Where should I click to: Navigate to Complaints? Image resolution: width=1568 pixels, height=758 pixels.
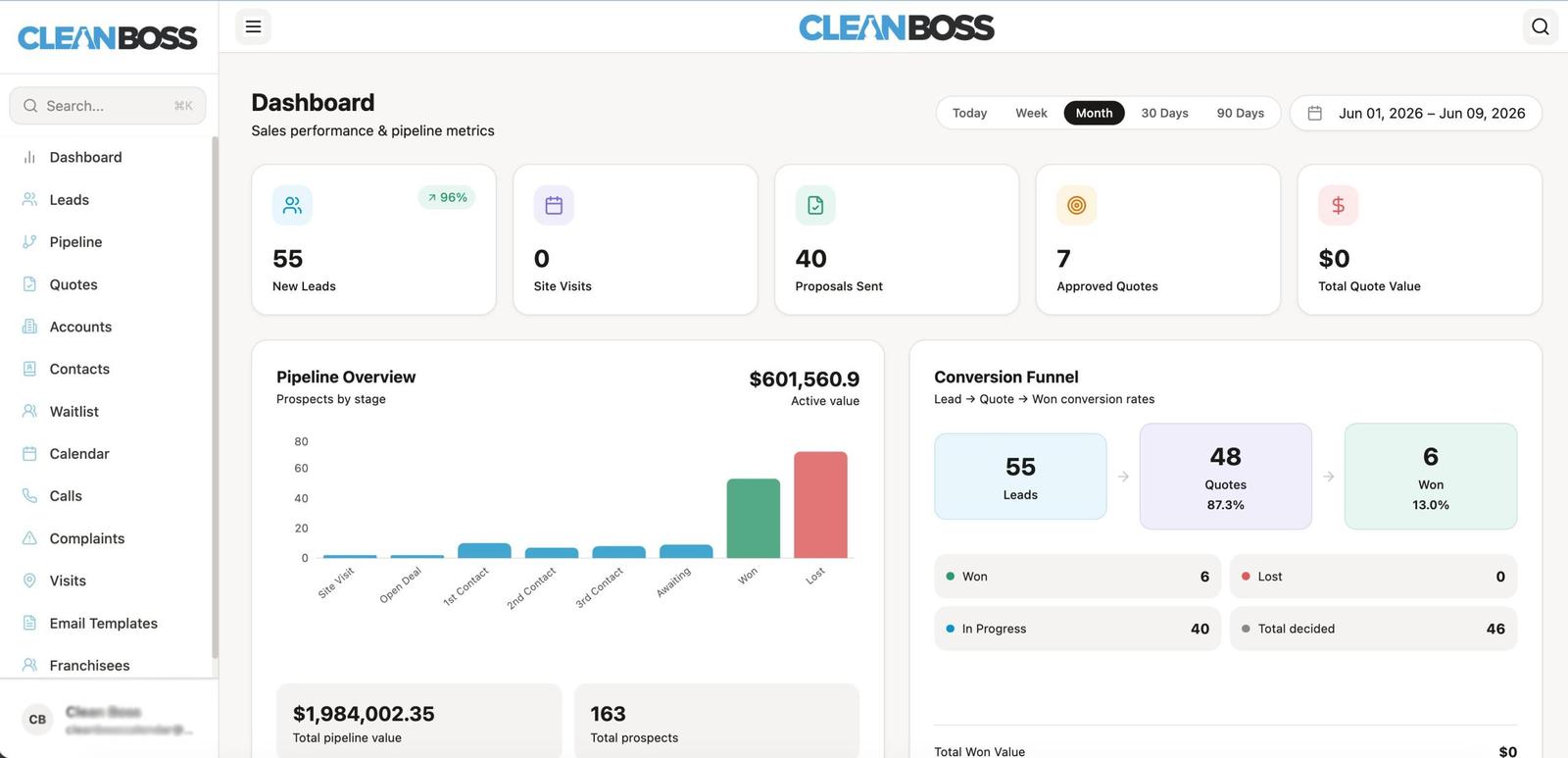[108, 538]
